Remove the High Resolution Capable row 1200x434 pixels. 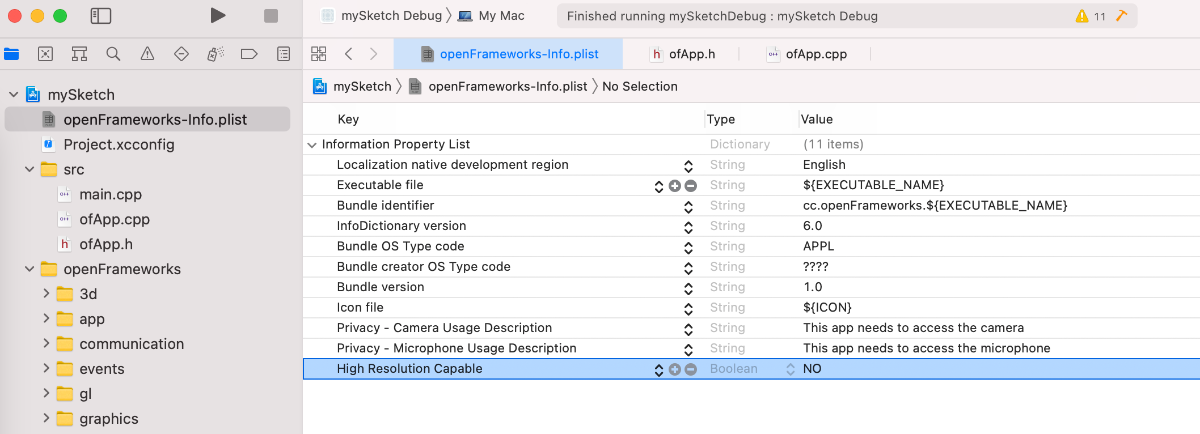[690, 369]
